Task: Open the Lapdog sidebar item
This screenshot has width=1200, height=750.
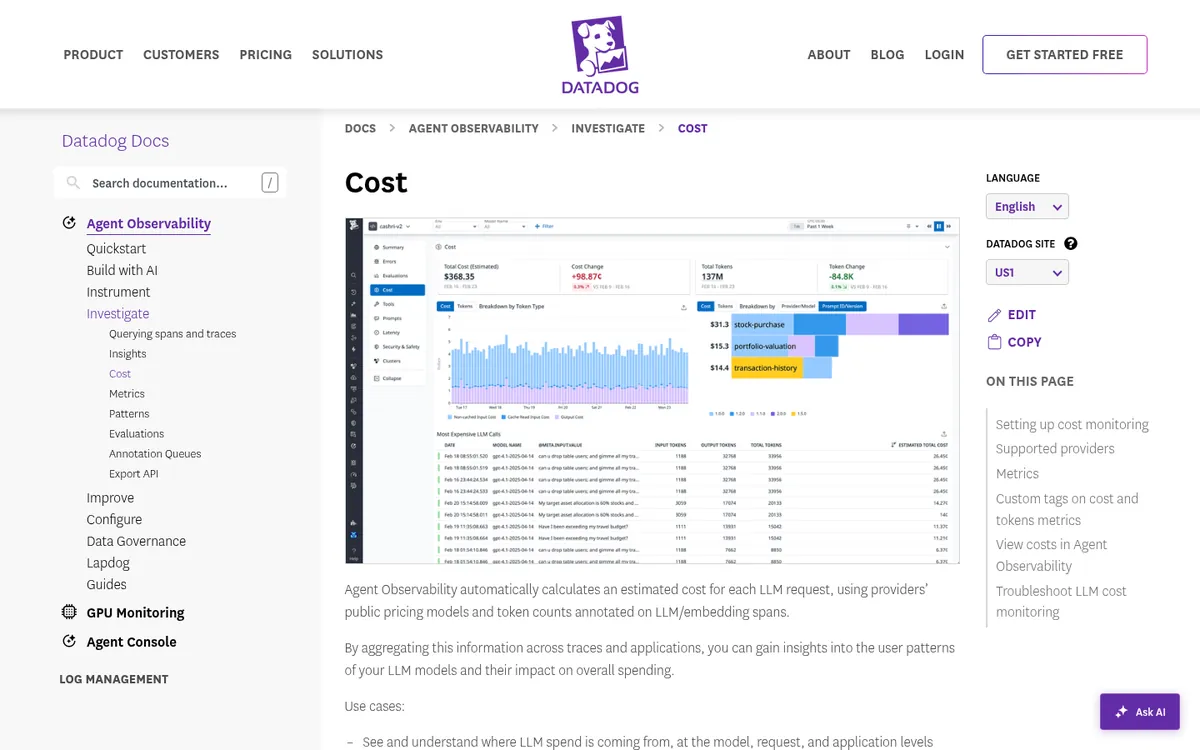Action: coord(108,563)
